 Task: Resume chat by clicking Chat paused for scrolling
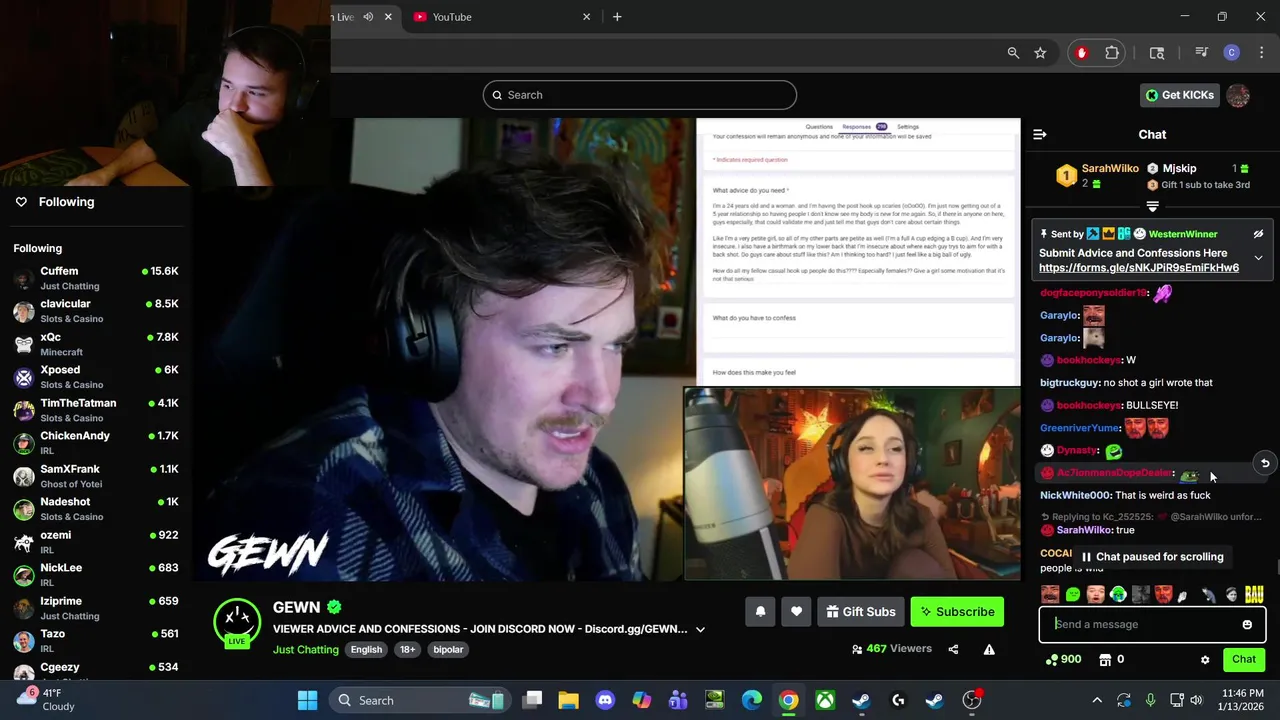coord(1151,557)
